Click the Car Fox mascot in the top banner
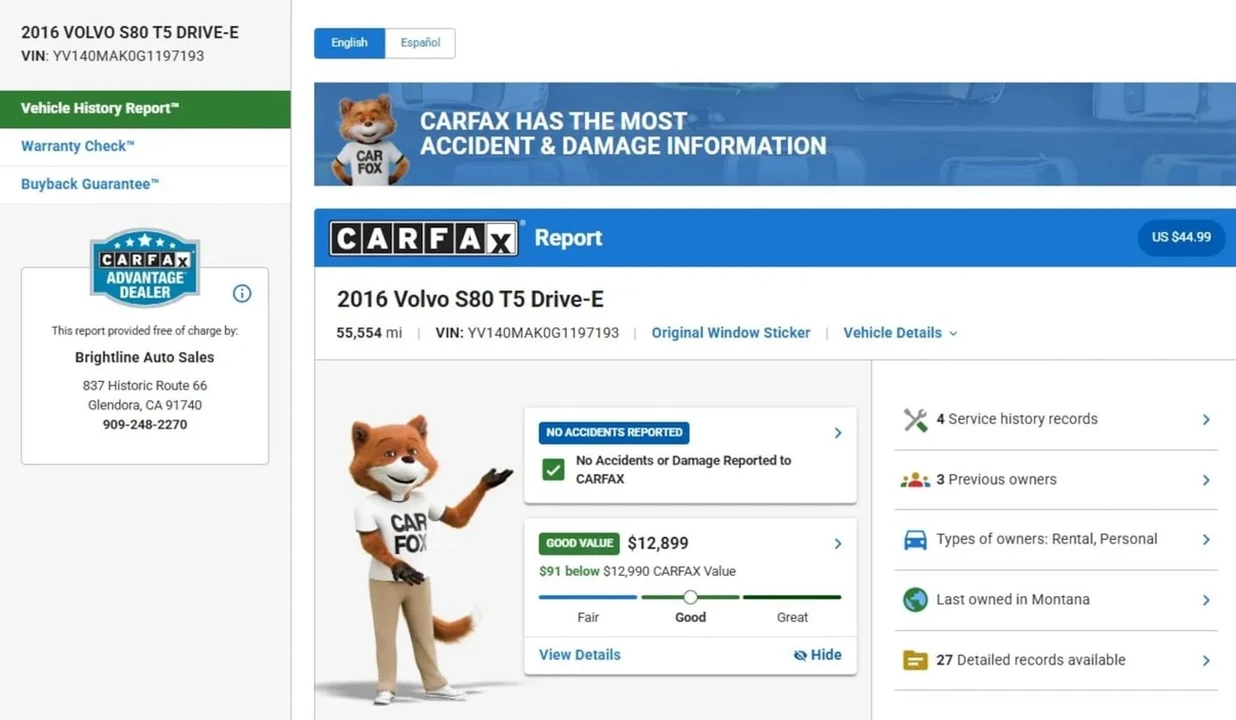Screen dimensions: 1236x720 tap(369, 140)
